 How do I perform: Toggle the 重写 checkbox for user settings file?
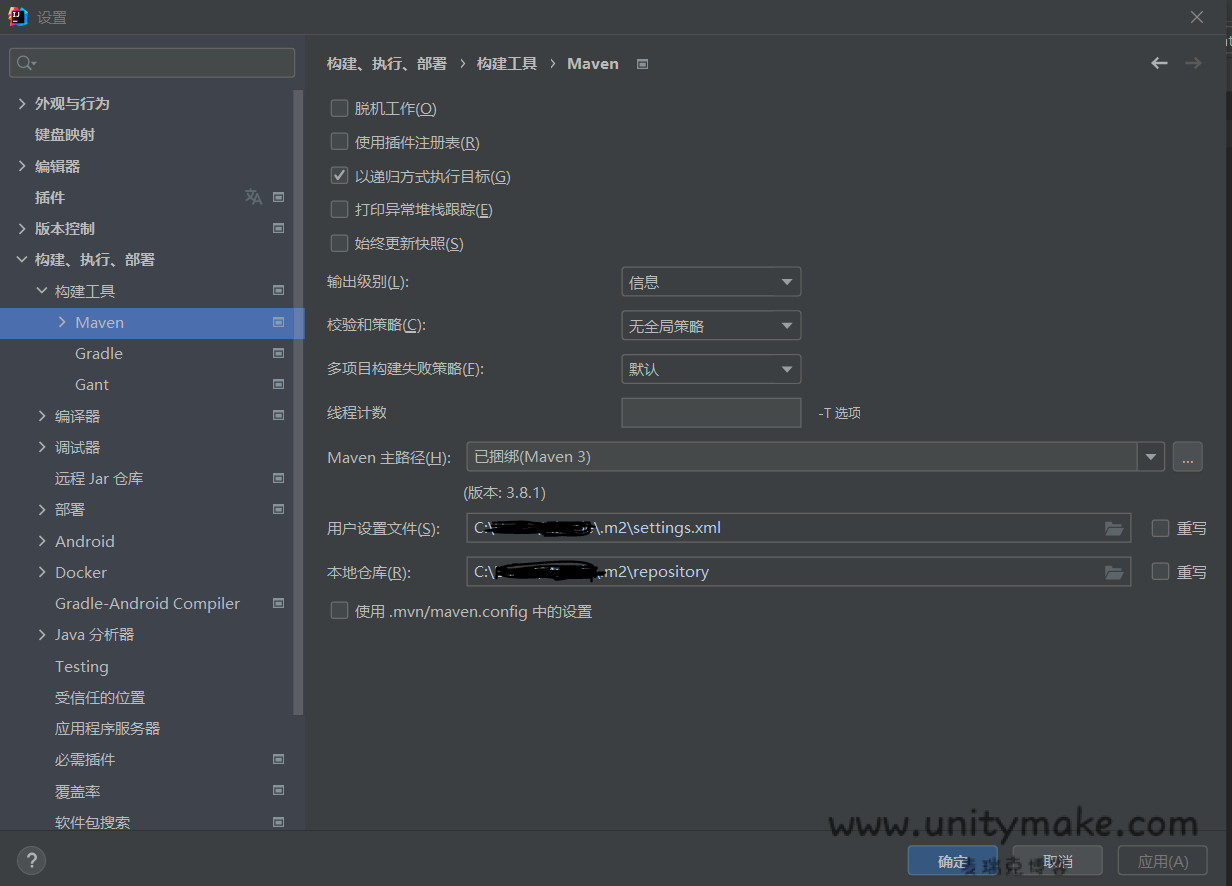[x=1160, y=528]
